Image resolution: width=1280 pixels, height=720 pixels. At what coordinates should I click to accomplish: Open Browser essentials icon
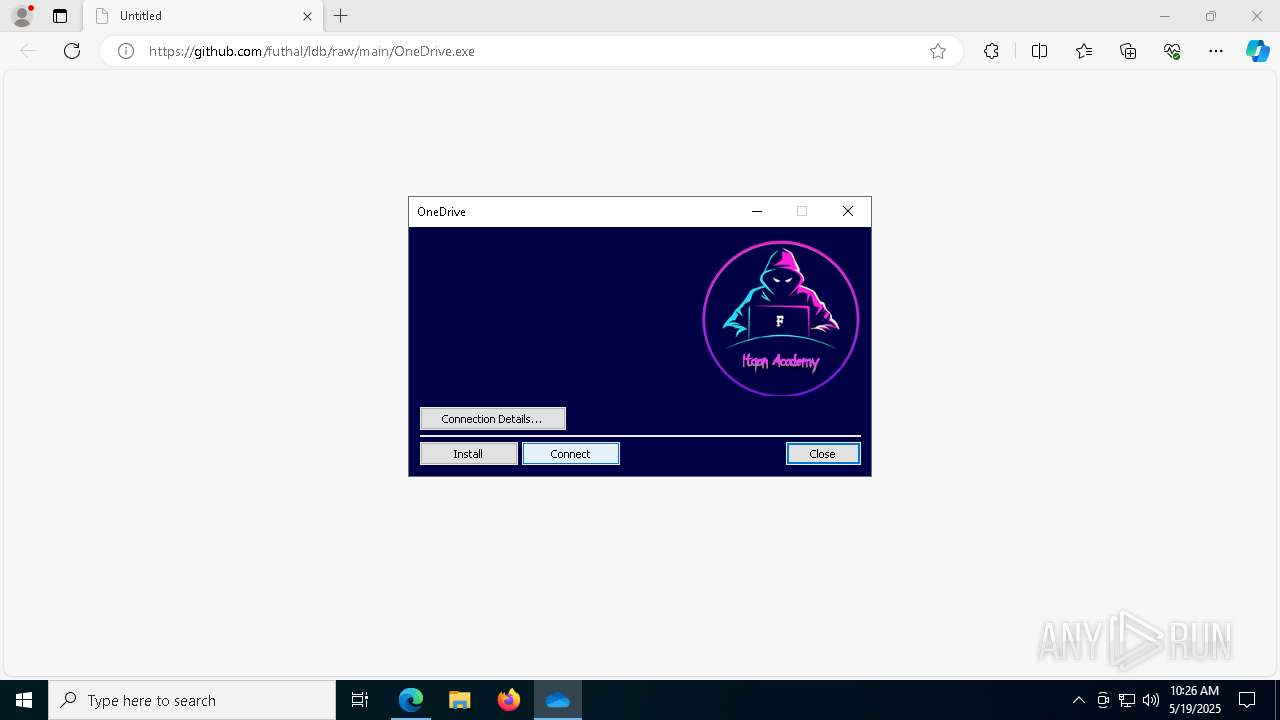click(x=1172, y=51)
